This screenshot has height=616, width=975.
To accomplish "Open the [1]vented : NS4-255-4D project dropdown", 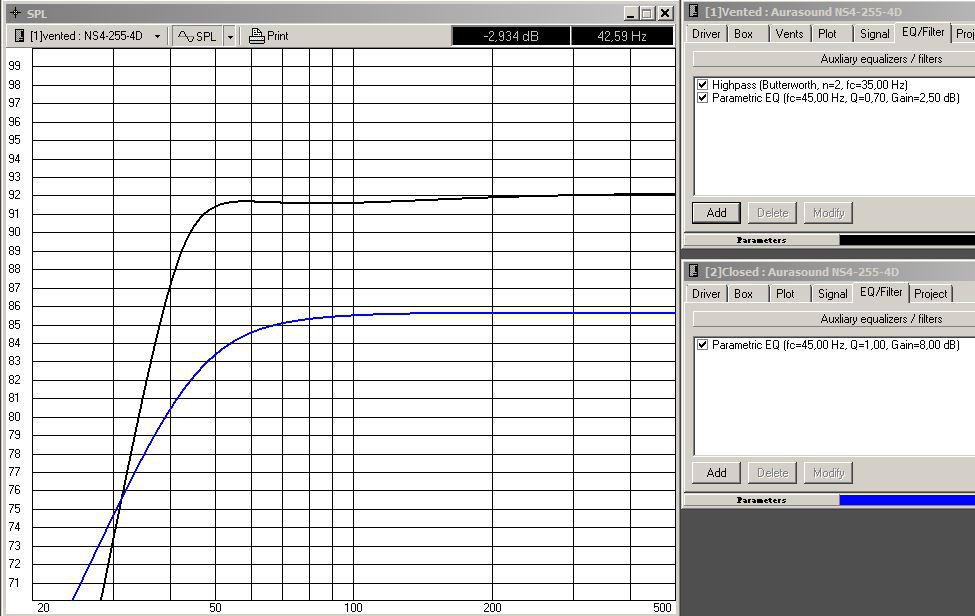I will (157, 36).
